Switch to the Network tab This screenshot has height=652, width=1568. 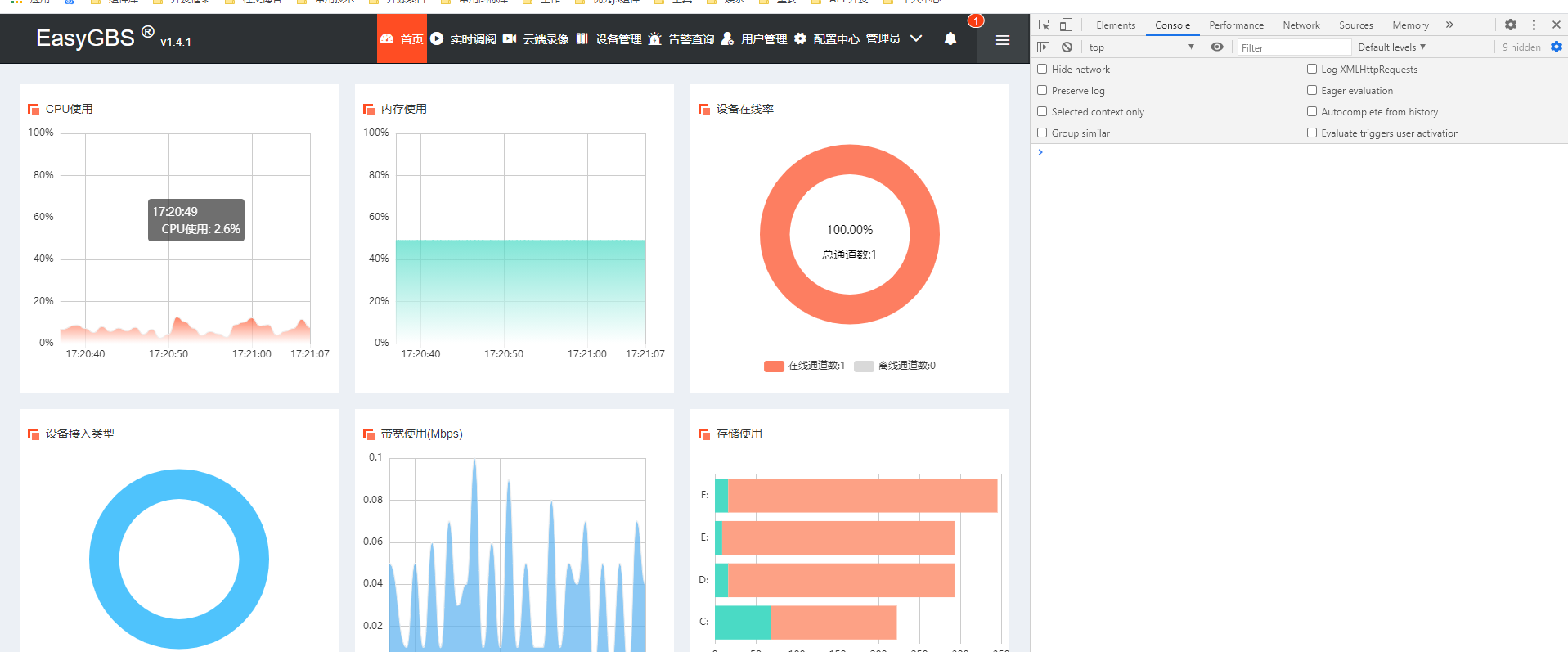[1301, 25]
